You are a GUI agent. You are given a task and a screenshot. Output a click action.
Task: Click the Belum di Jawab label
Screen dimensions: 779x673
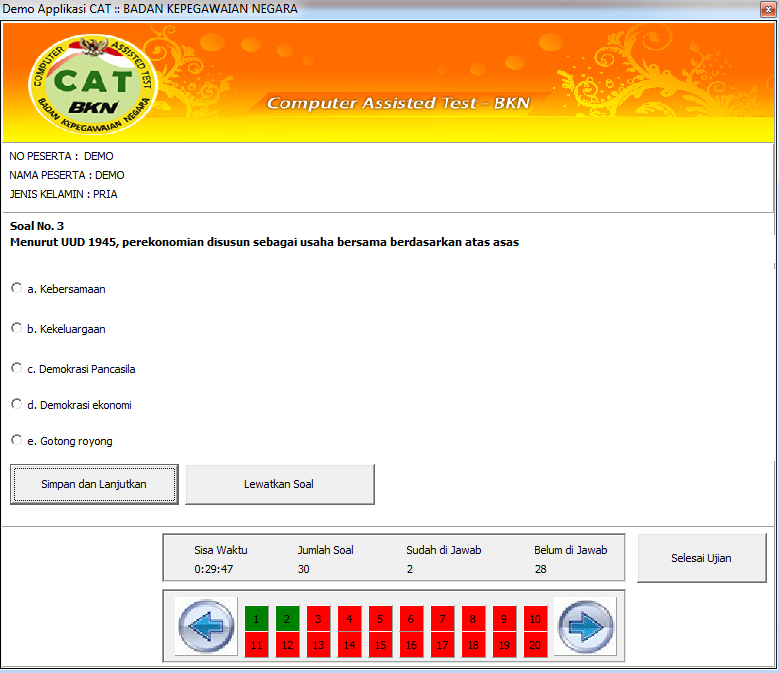pos(571,550)
